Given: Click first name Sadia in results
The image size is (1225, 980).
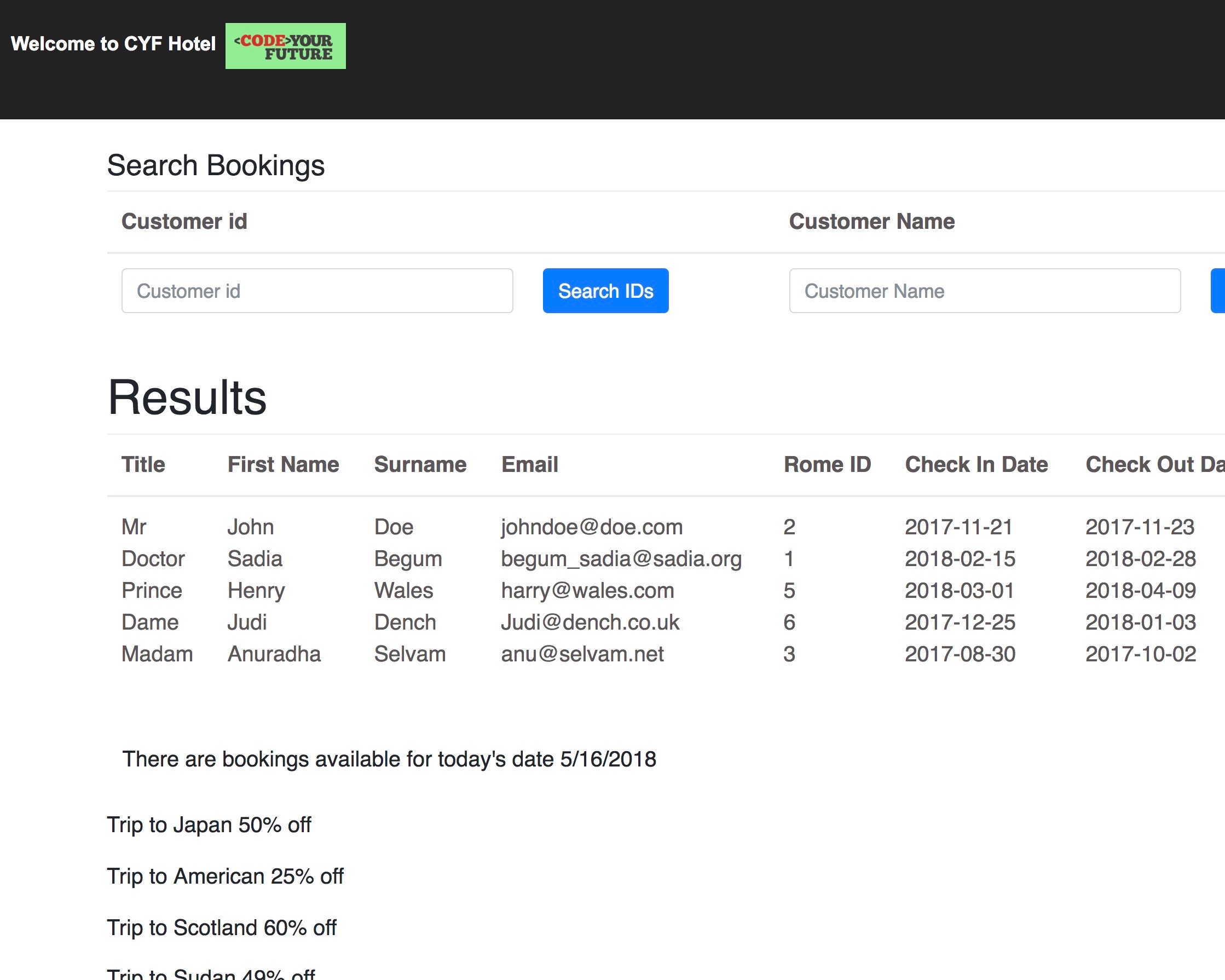Looking at the screenshot, I should pos(255,559).
